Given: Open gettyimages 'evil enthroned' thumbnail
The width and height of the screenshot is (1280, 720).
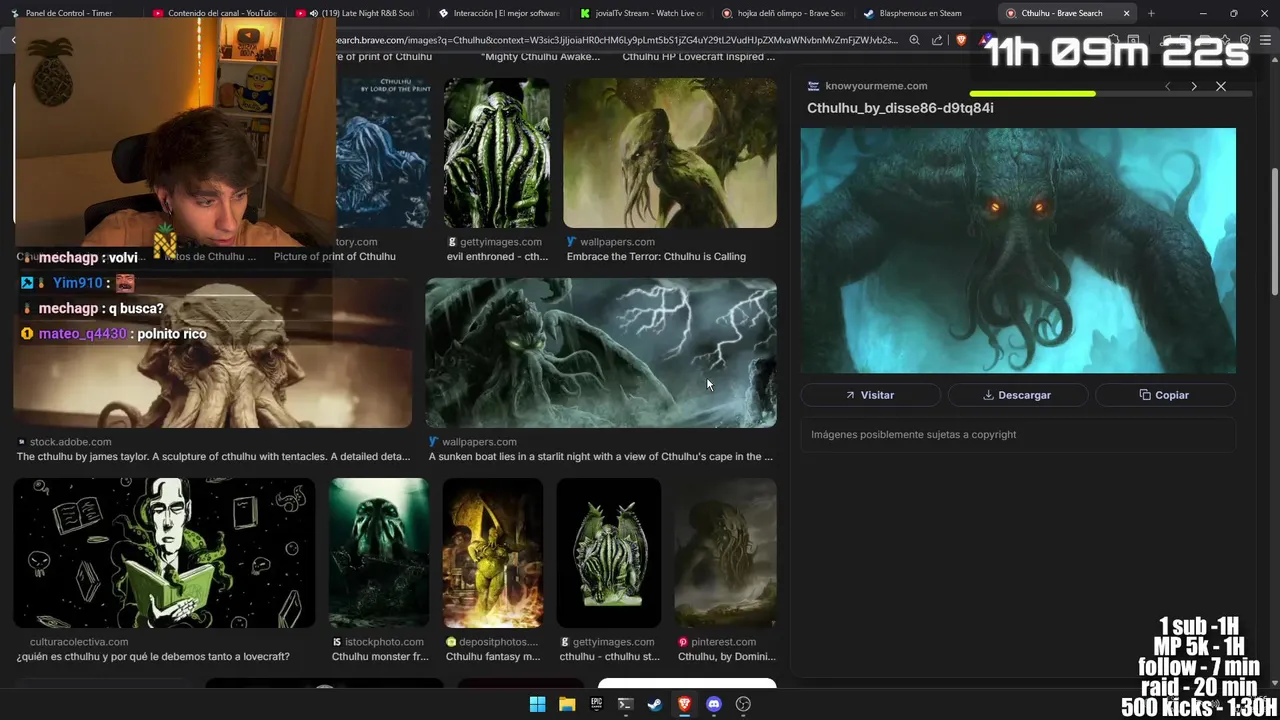Looking at the screenshot, I should (x=497, y=153).
